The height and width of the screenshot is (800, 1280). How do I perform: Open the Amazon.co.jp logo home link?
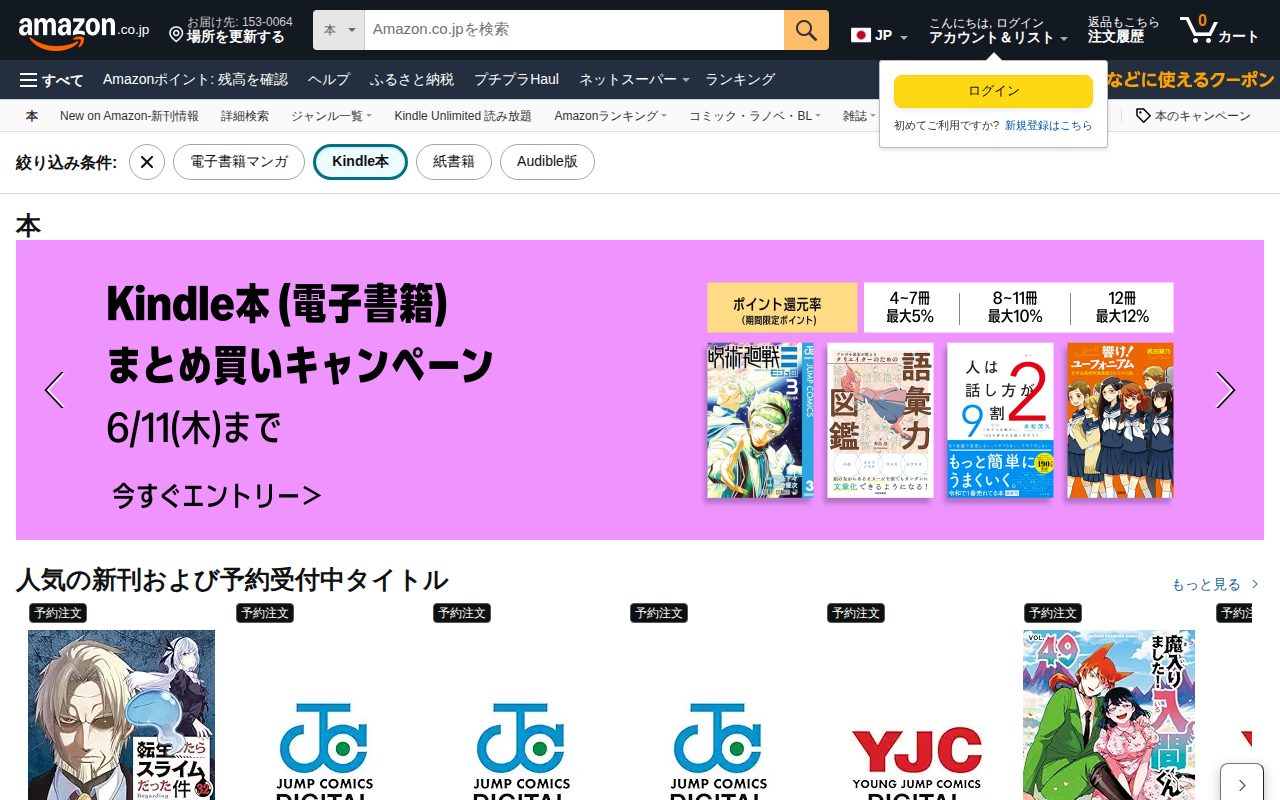click(83, 31)
